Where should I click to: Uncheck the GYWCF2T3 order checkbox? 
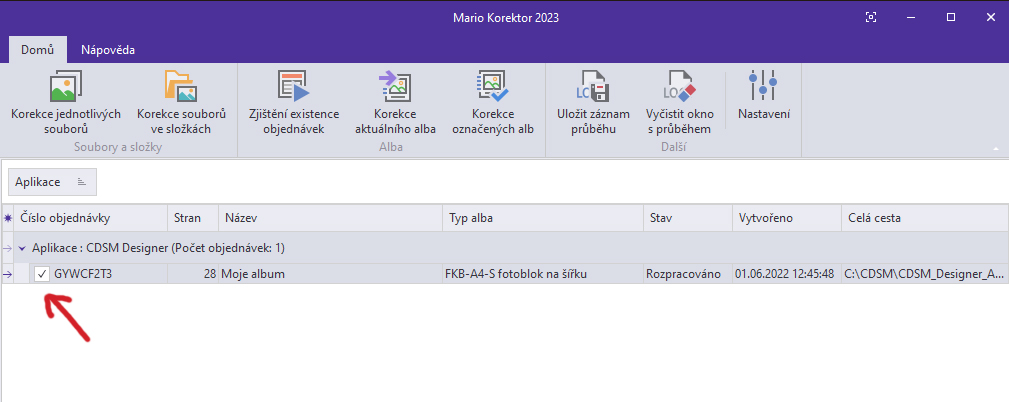coord(42,274)
